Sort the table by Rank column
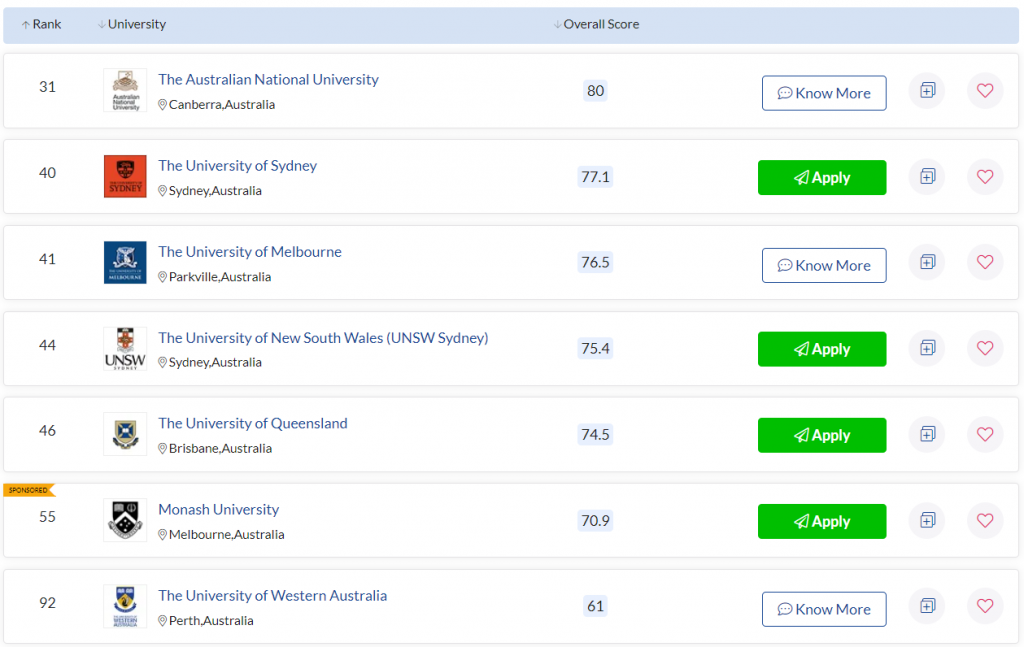This screenshot has height=647, width=1024. coord(42,24)
